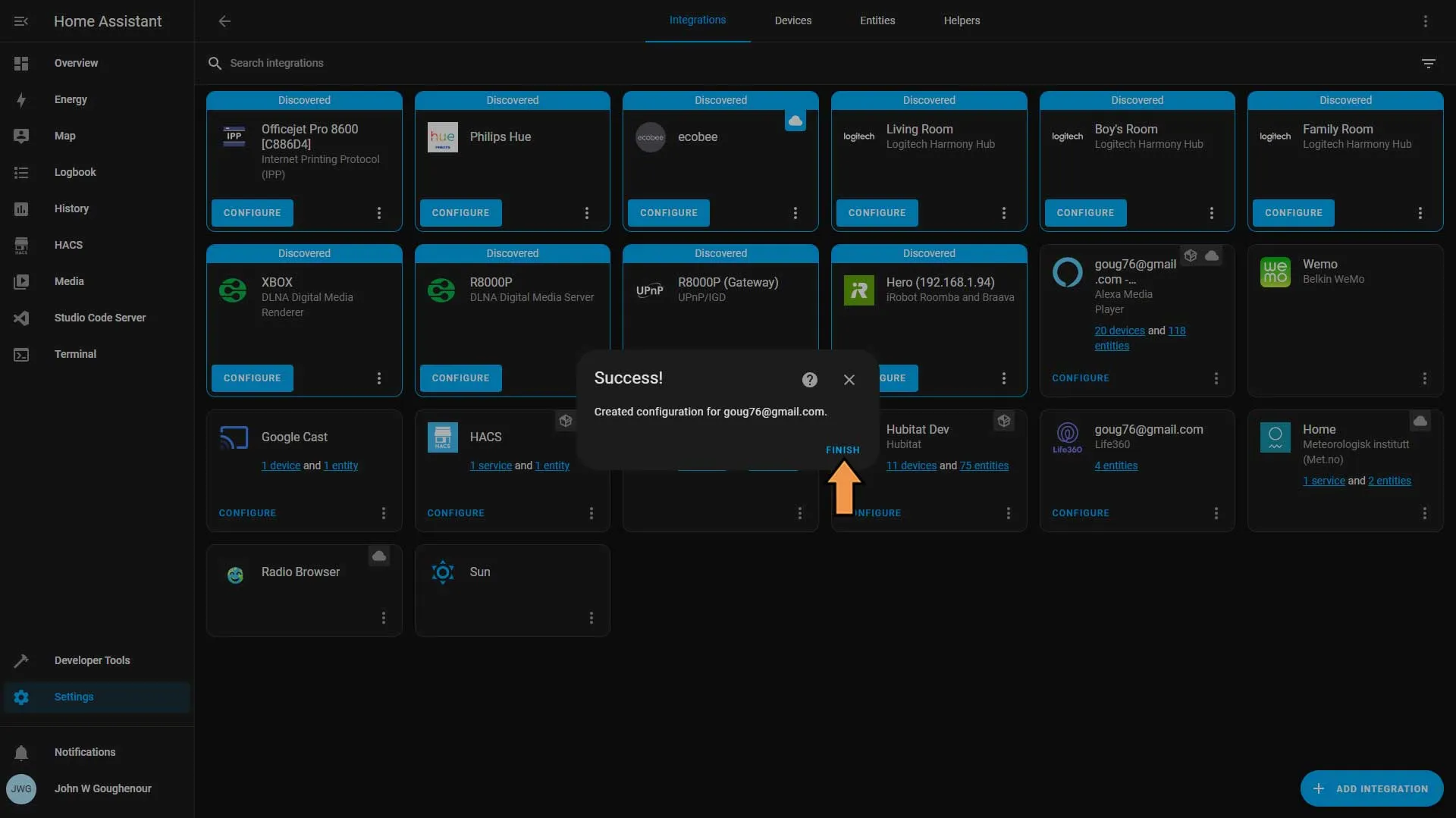
Task: Open Settings in the sidebar
Action: click(97, 697)
